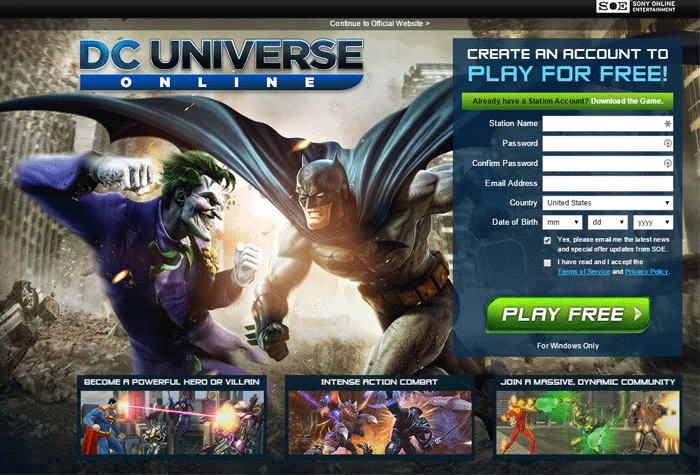The width and height of the screenshot is (700, 475).
Task: Click the key icon in Password field
Action: [667, 143]
